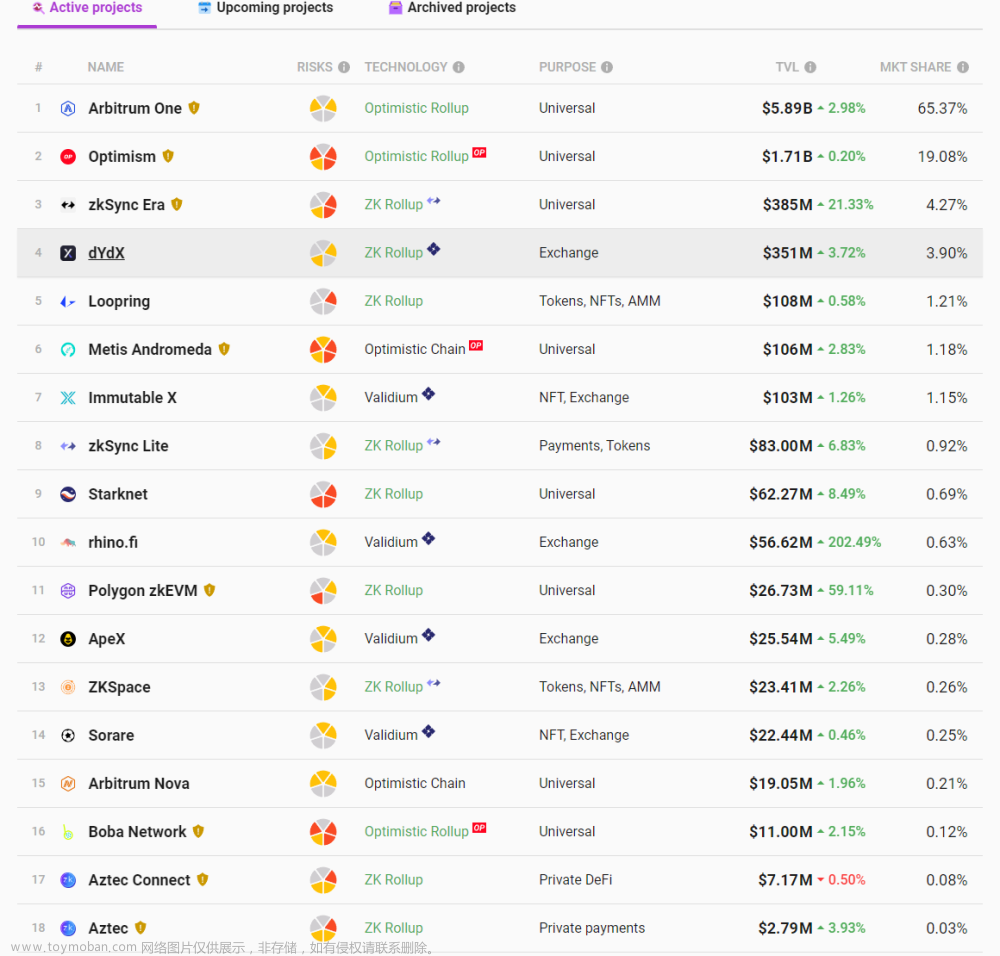Switch to the Upcoming projects tab
This screenshot has height=956, width=1000.
(x=265, y=8)
